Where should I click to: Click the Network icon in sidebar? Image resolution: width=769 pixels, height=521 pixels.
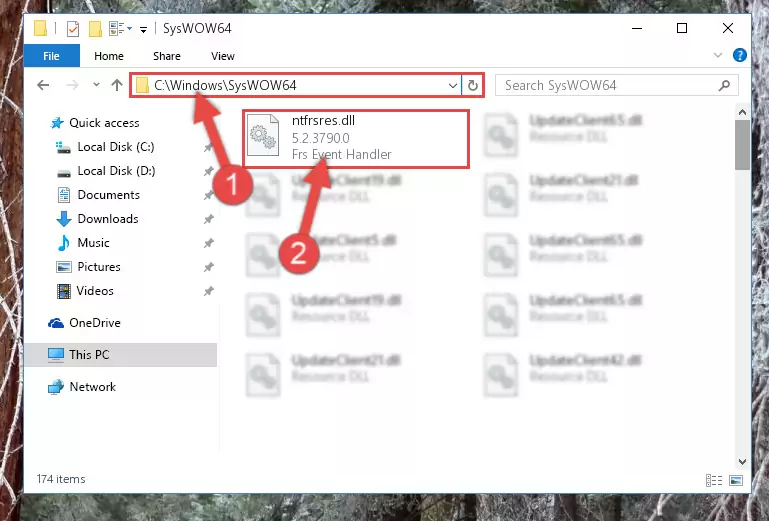[55, 387]
